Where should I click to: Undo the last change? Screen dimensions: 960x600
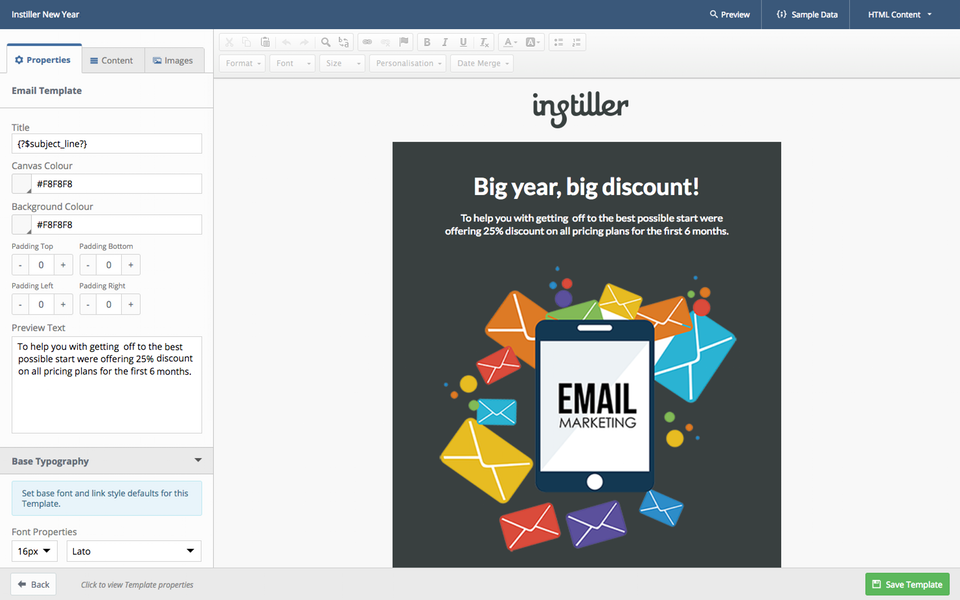(x=287, y=42)
